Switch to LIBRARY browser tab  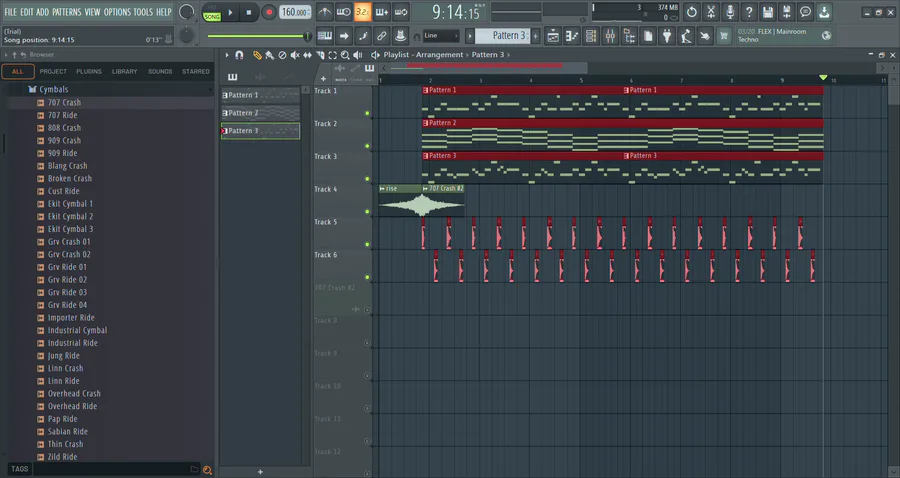(125, 72)
